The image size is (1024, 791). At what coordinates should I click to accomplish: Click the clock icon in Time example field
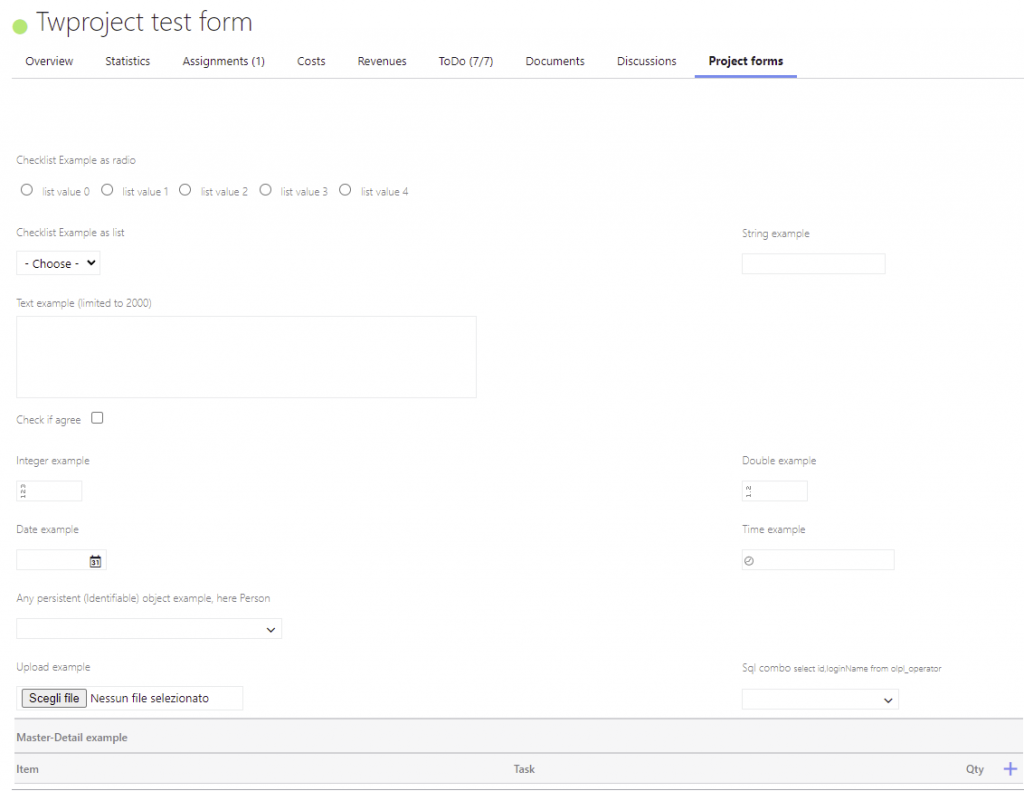pyautogui.click(x=750, y=560)
